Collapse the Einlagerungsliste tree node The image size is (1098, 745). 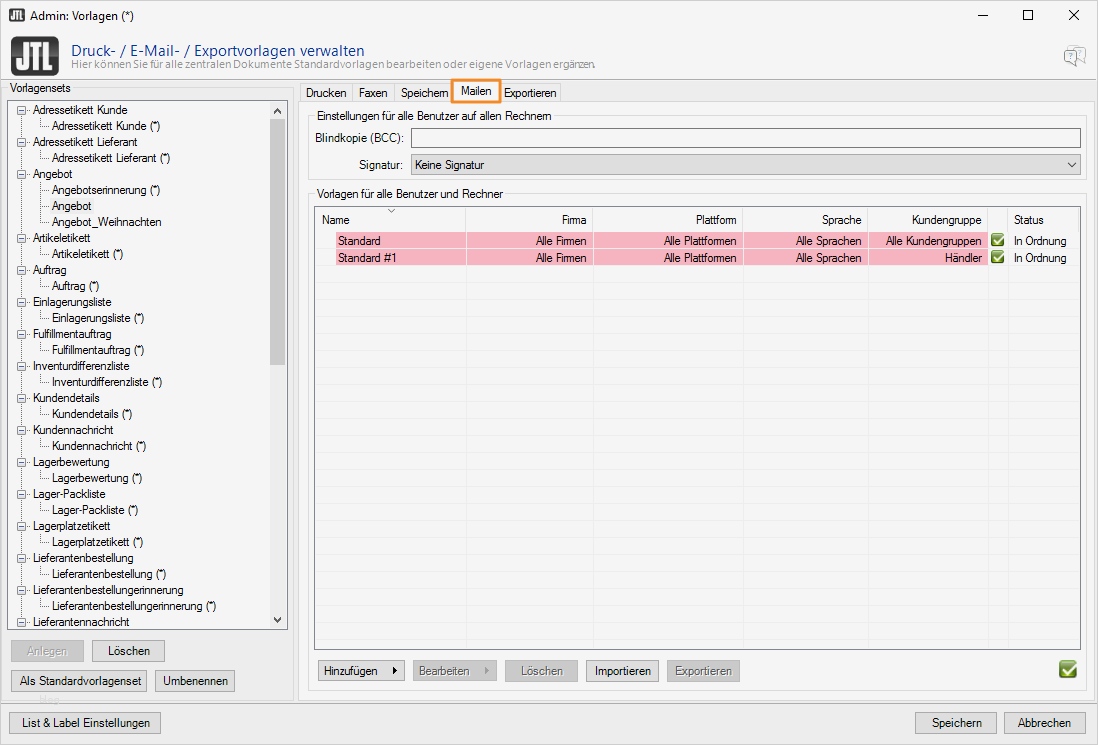(x=22, y=302)
